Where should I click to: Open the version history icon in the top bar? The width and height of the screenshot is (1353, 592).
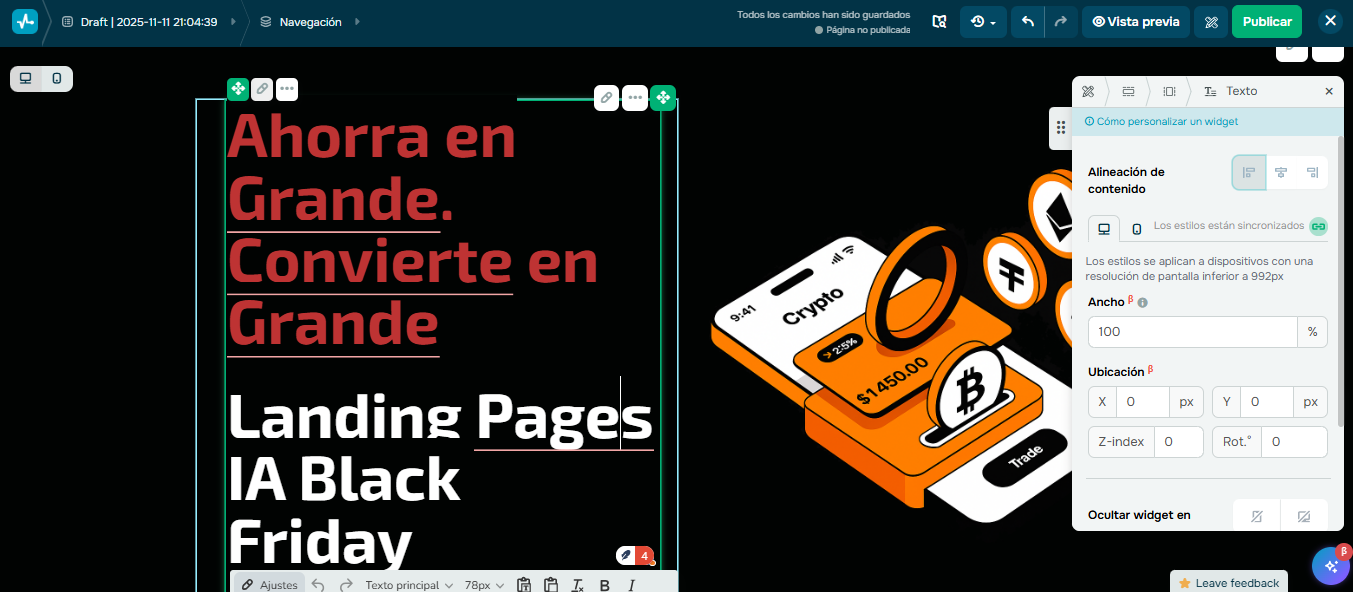coord(978,21)
